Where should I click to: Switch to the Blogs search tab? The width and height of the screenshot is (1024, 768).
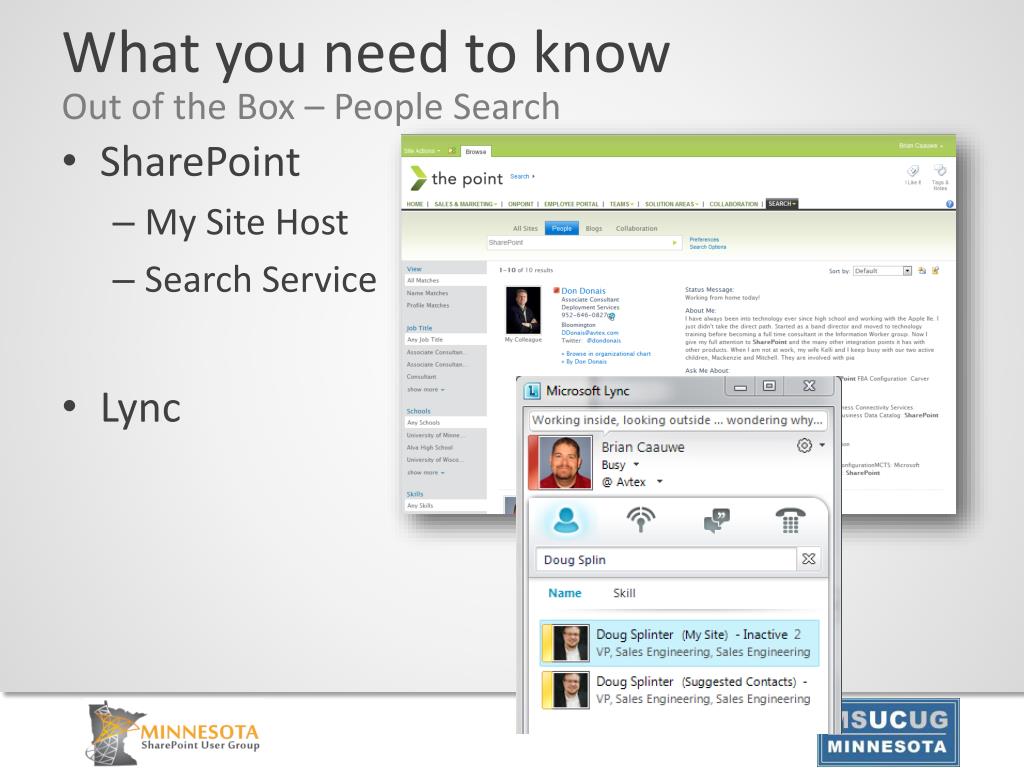594,229
